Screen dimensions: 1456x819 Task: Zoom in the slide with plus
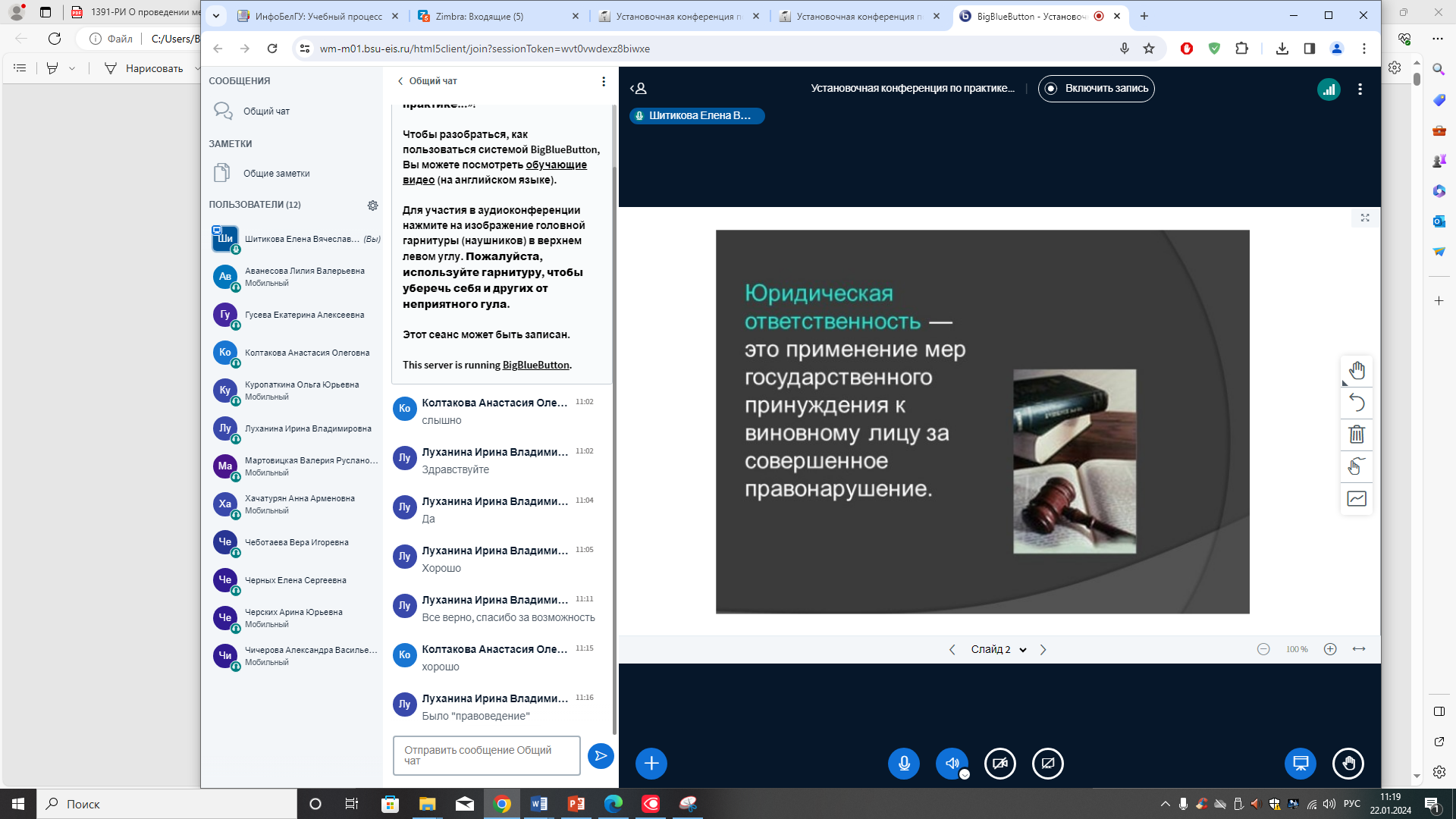(x=1330, y=649)
